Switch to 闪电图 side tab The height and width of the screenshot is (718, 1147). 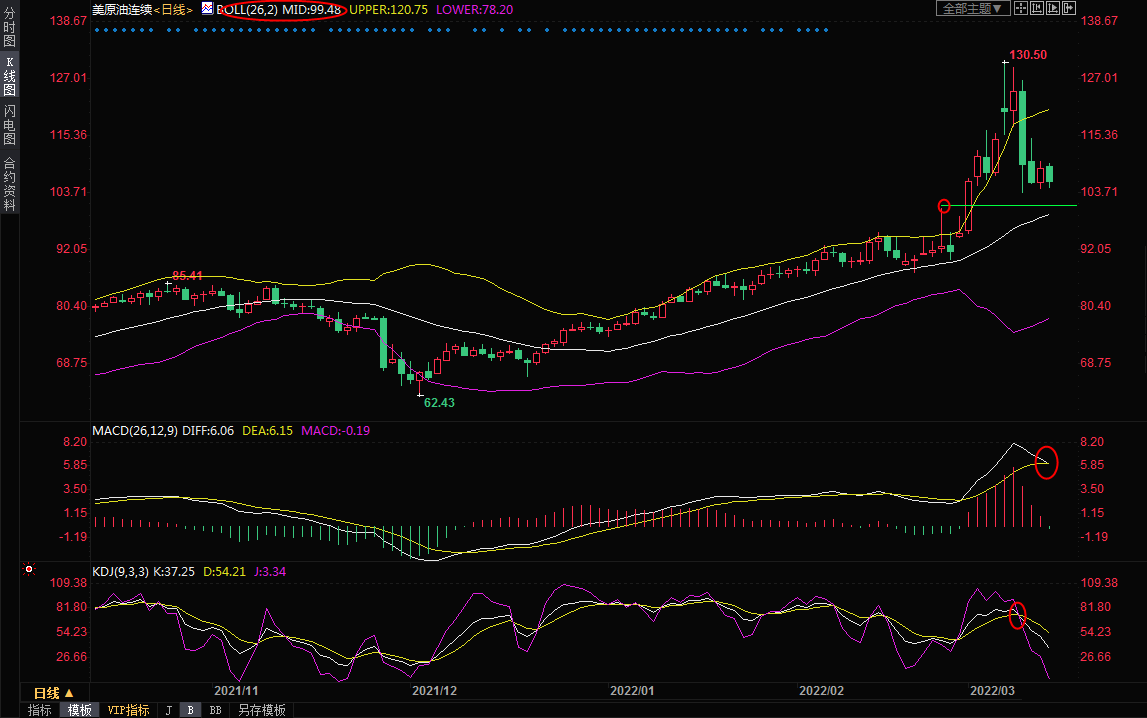pos(9,124)
